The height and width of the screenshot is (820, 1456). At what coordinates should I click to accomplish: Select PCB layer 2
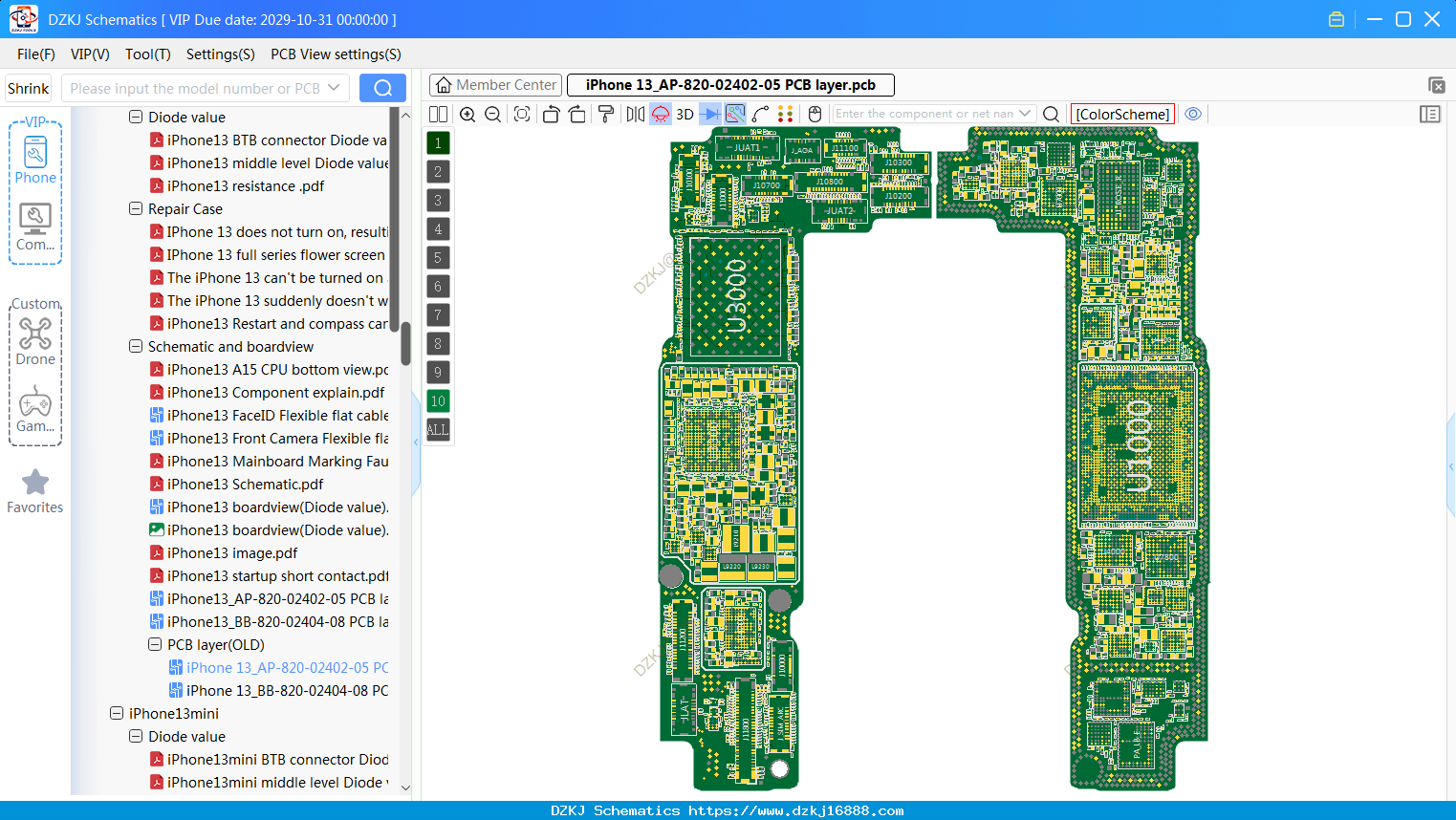(x=438, y=171)
